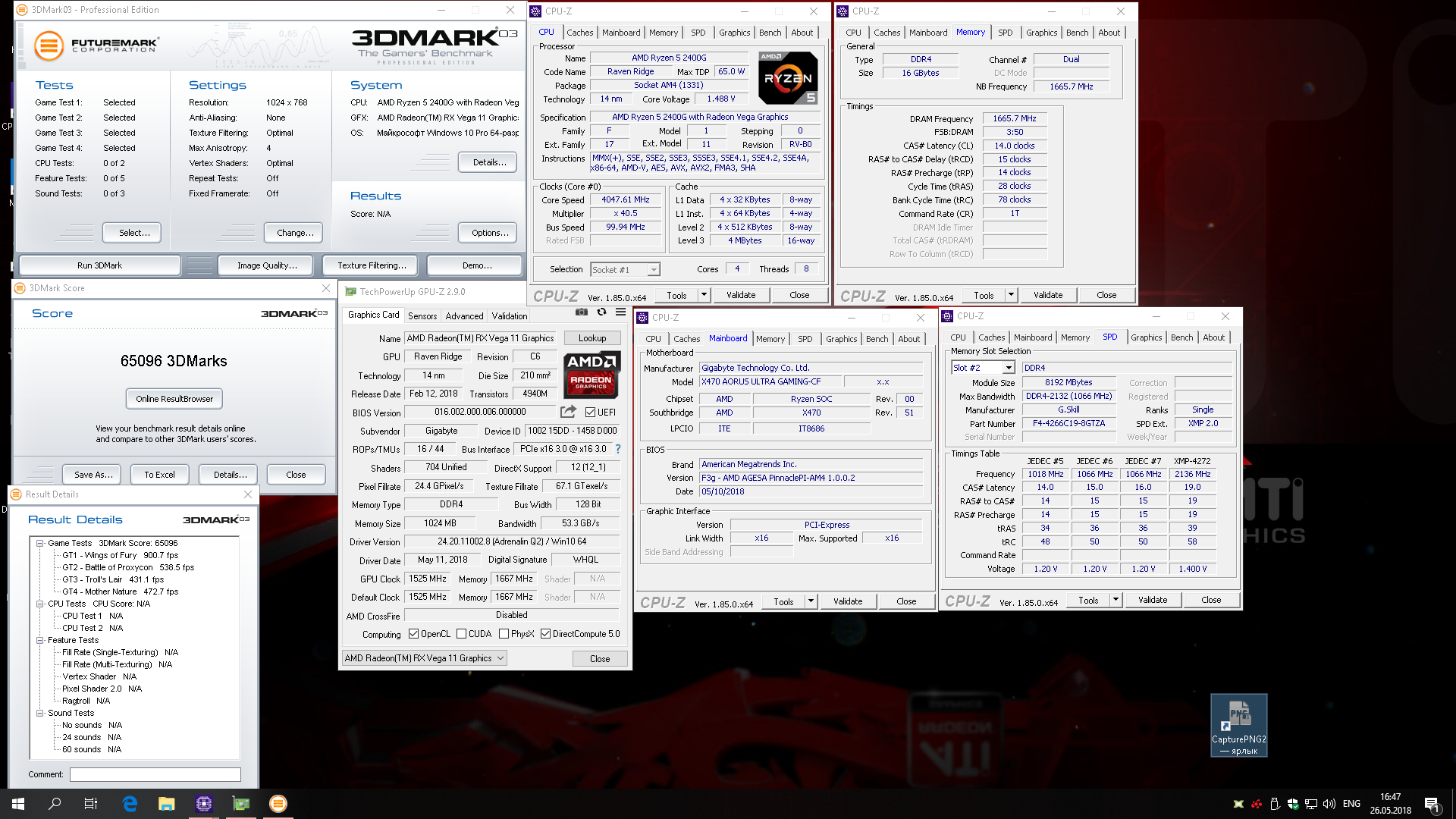Screen dimensions: 1456x819
Task: Switch to GPU-Z in the taskbar
Action: coord(241,804)
